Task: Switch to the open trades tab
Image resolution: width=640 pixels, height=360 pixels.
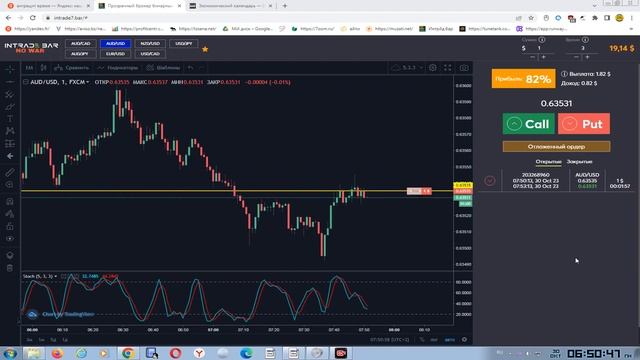Action: coord(548,162)
